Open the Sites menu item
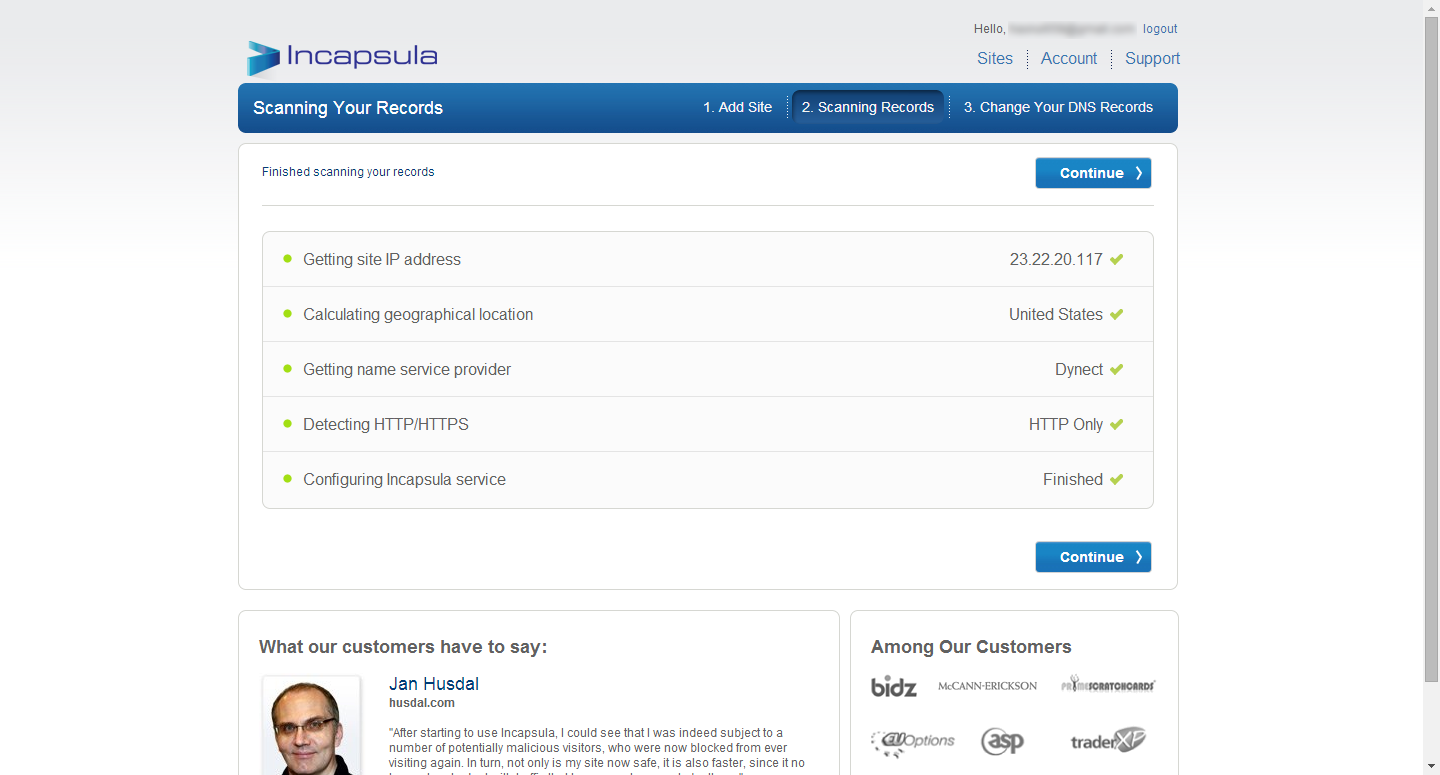Viewport: 1440px width, 775px height. (x=994, y=59)
